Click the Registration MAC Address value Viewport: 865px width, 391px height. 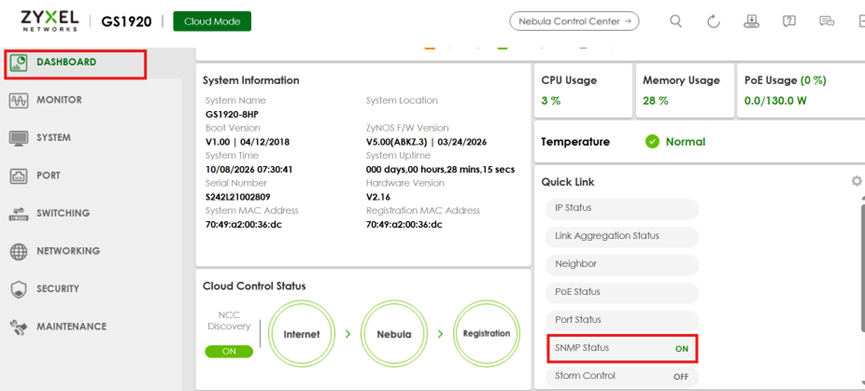pyautogui.click(x=404, y=225)
